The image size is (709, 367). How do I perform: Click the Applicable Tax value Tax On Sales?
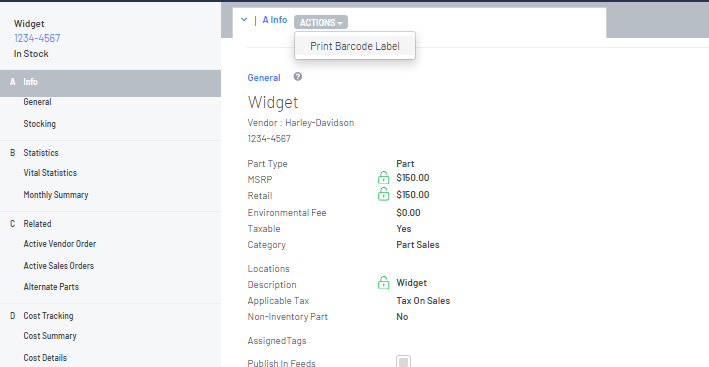tap(423, 301)
